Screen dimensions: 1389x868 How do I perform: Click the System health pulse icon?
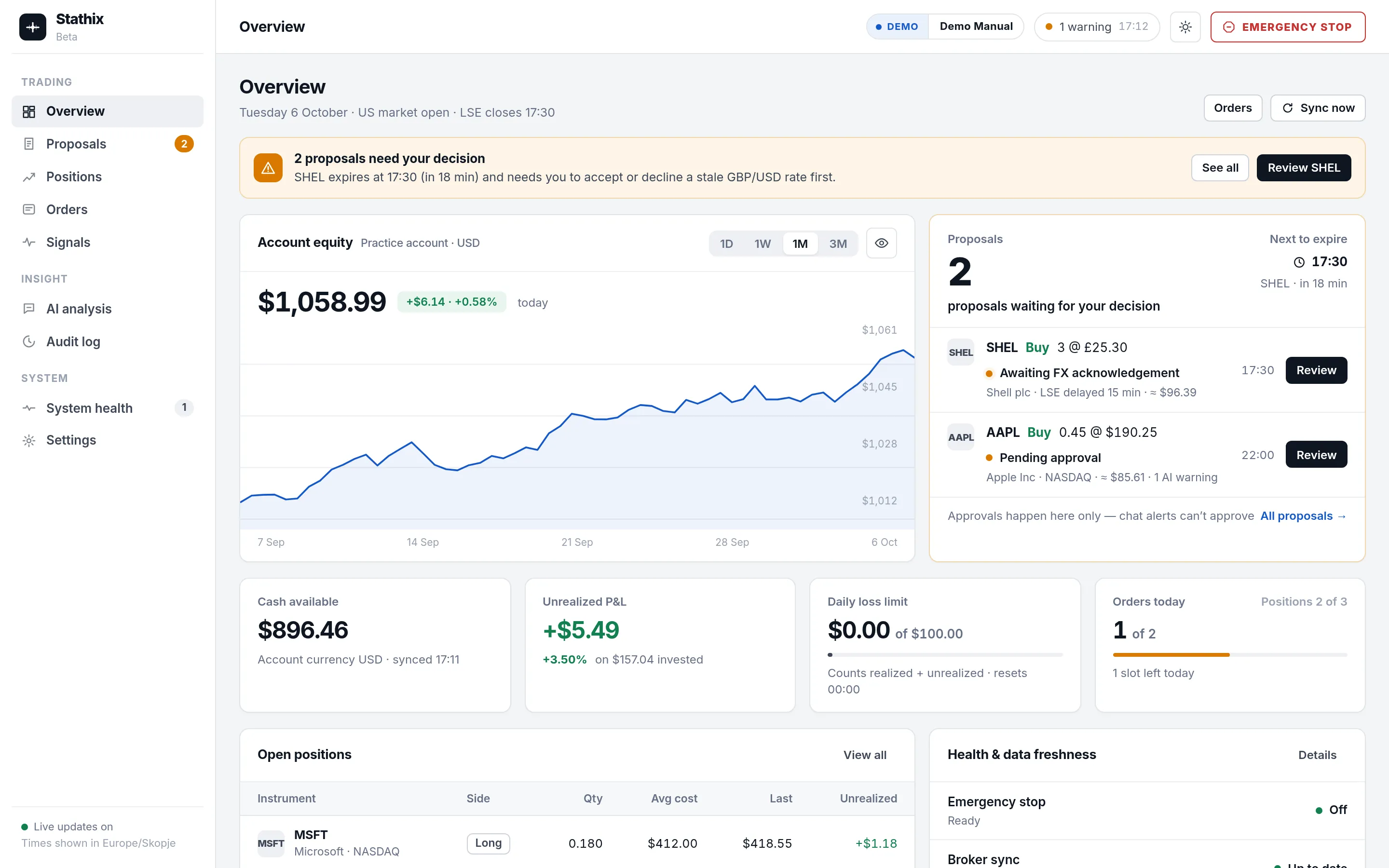(29, 408)
